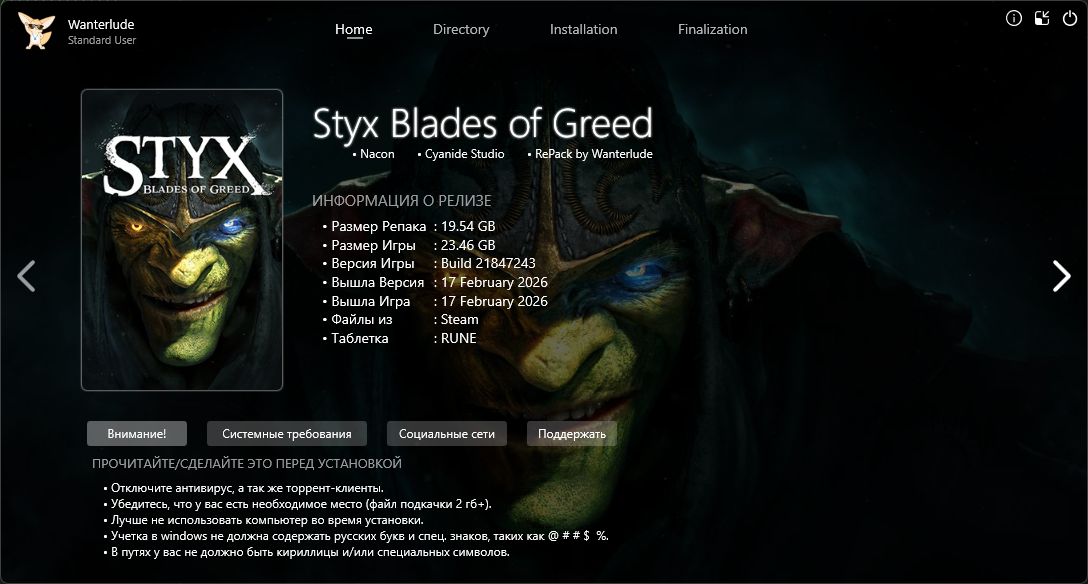The width and height of the screenshot is (1088, 584).
Task: Open the Directory tab
Action: click(x=461, y=29)
